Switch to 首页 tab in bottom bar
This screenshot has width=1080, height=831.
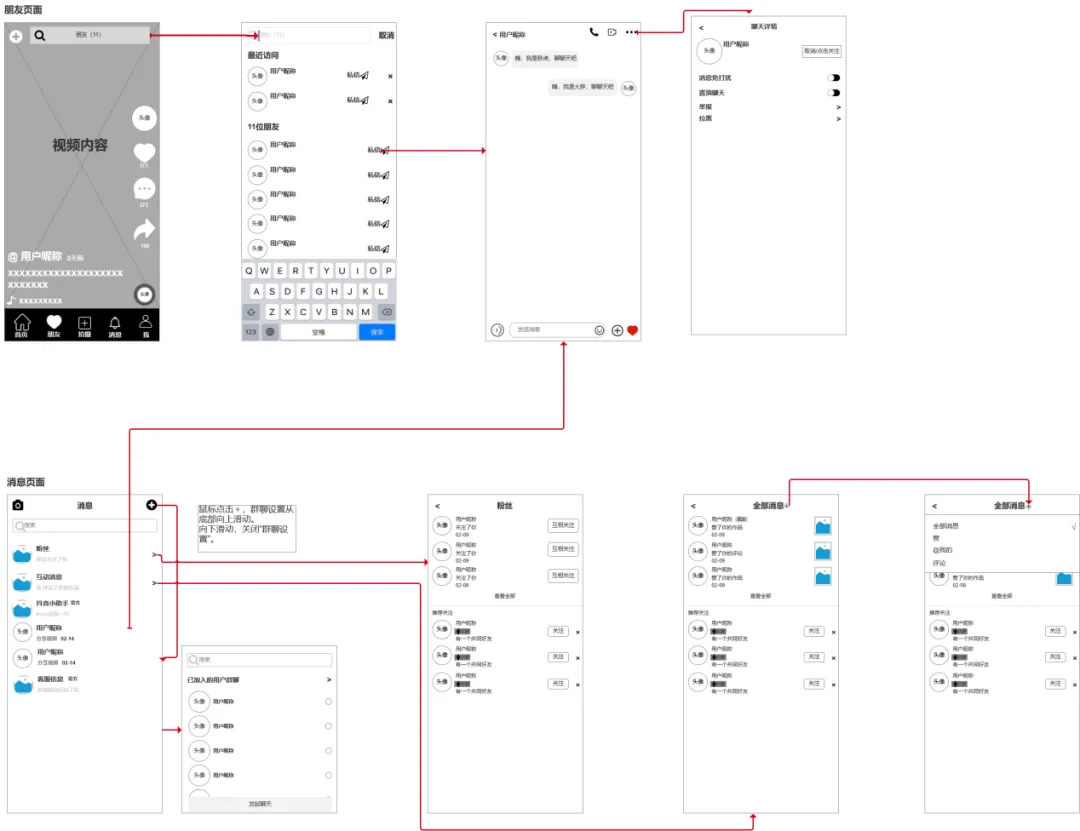[21, 325]
